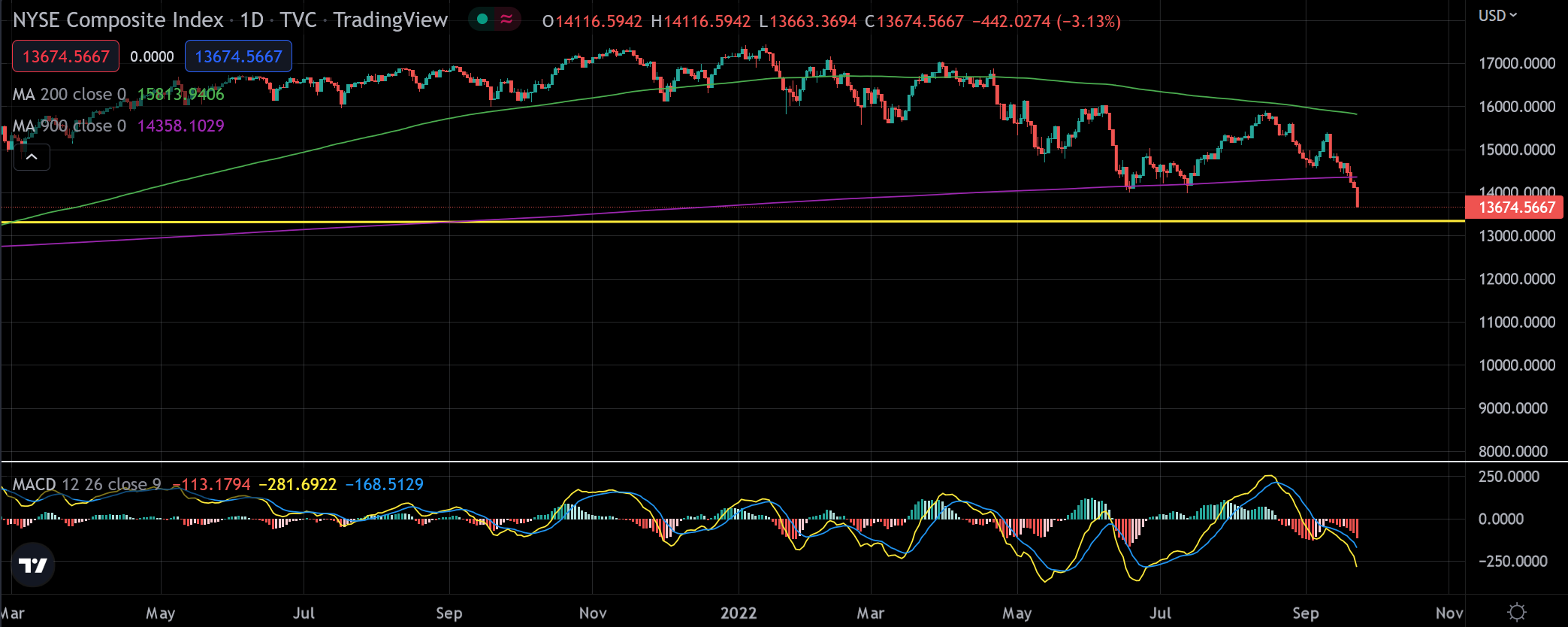Click the current price label 13674.5667 on axis
This screenshot has height=627, width=1568.
[x=1516, y=207]
